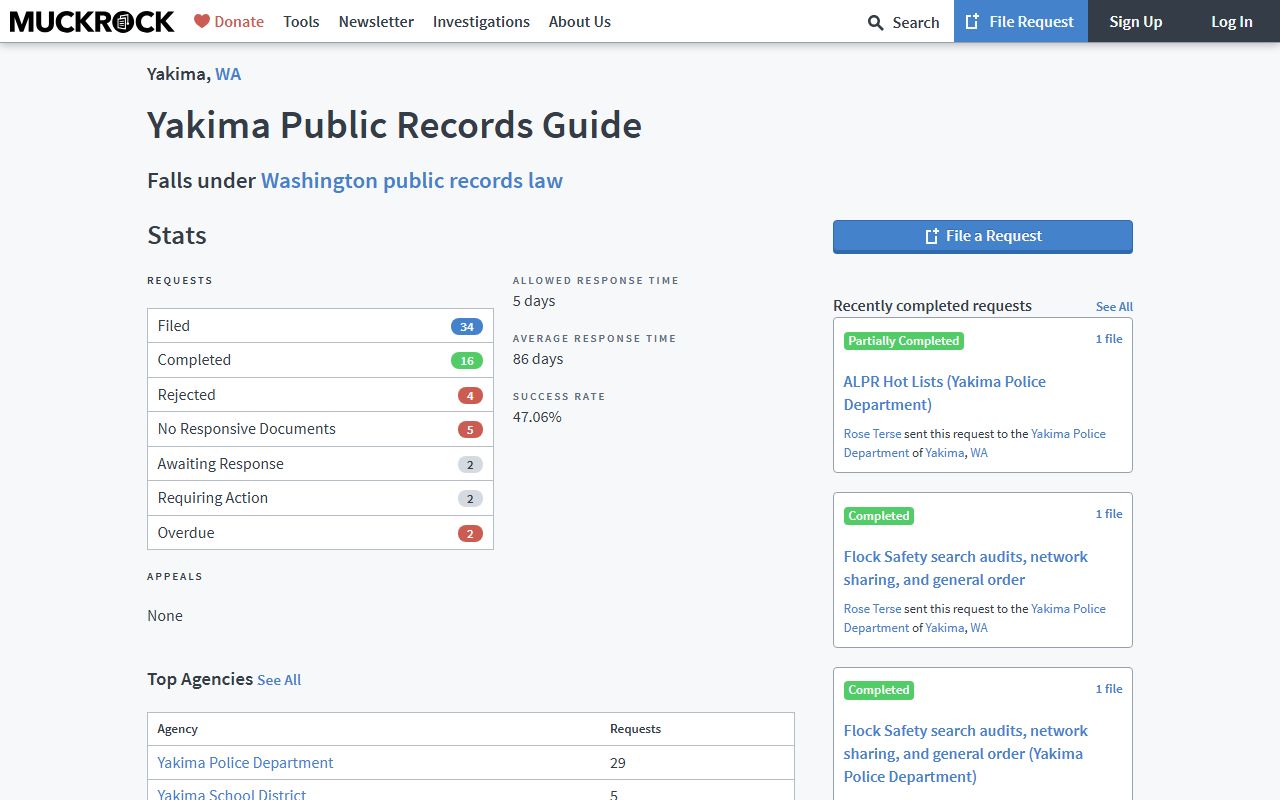
Task: Click Rose Terse on the ALPR card
Action: click(x=872, y=434)
